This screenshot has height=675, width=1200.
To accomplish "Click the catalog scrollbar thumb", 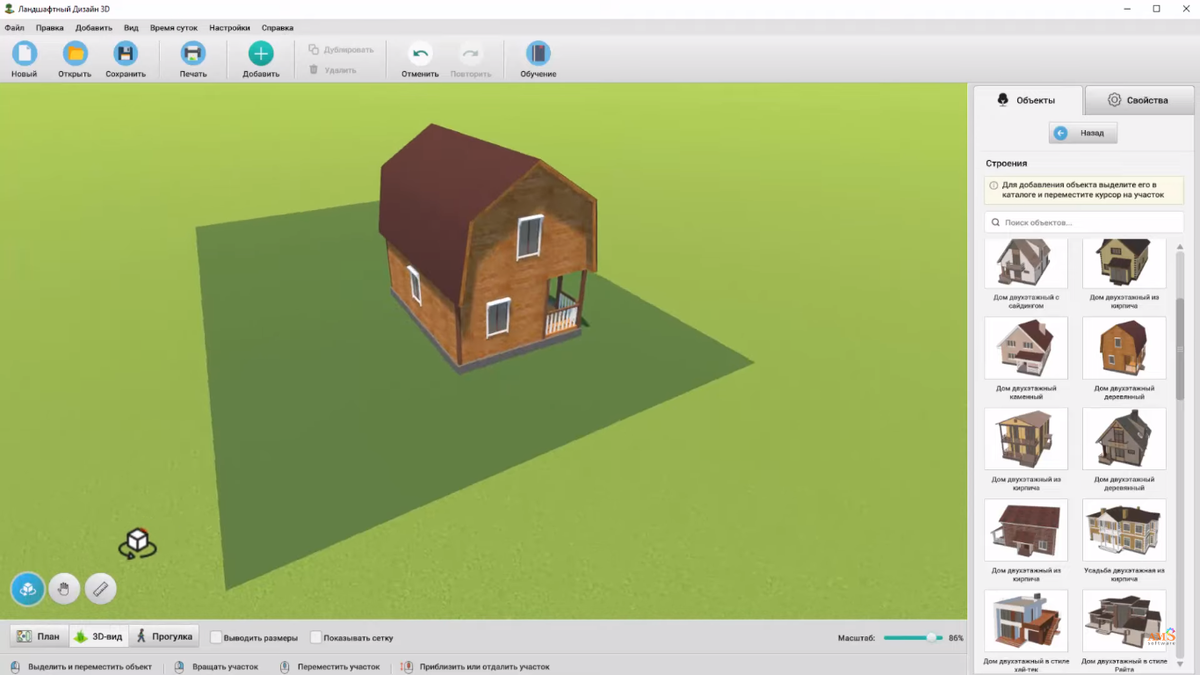I will [x=1180, y=348].
